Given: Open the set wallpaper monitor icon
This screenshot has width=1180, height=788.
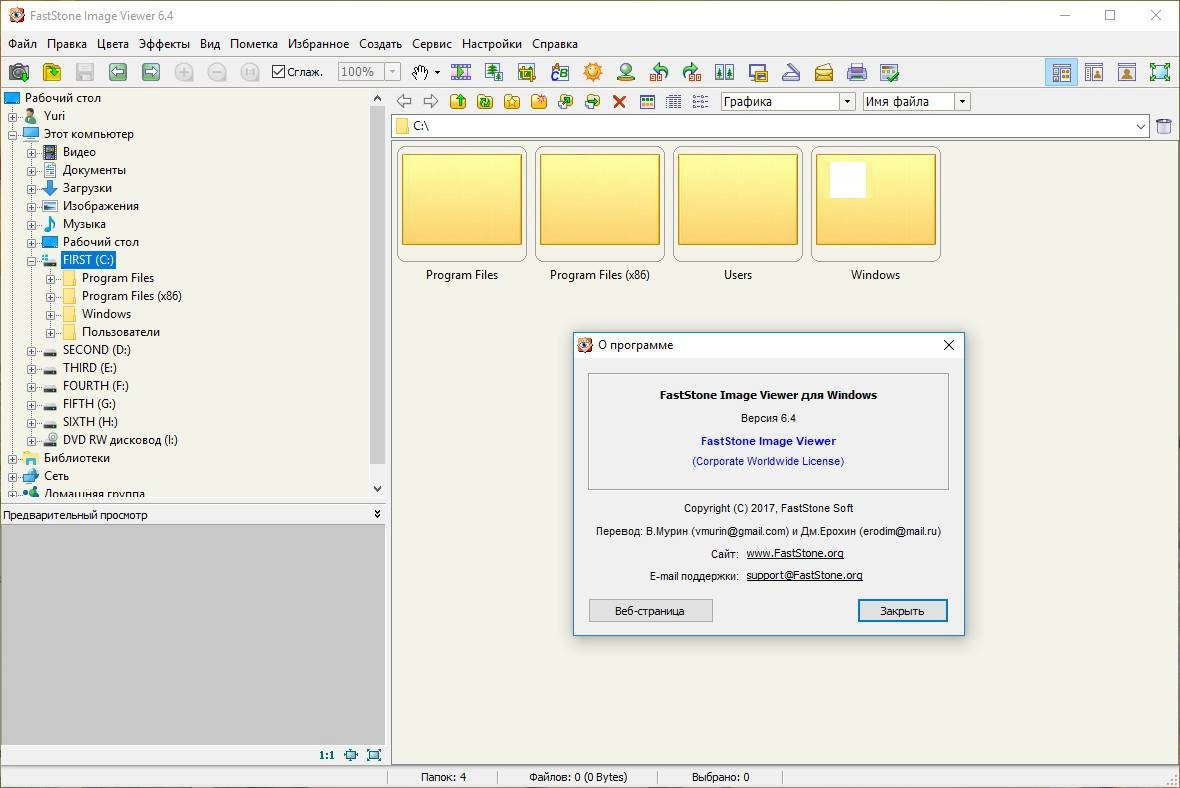Looking at the screenshot, I should coord(758,72).
